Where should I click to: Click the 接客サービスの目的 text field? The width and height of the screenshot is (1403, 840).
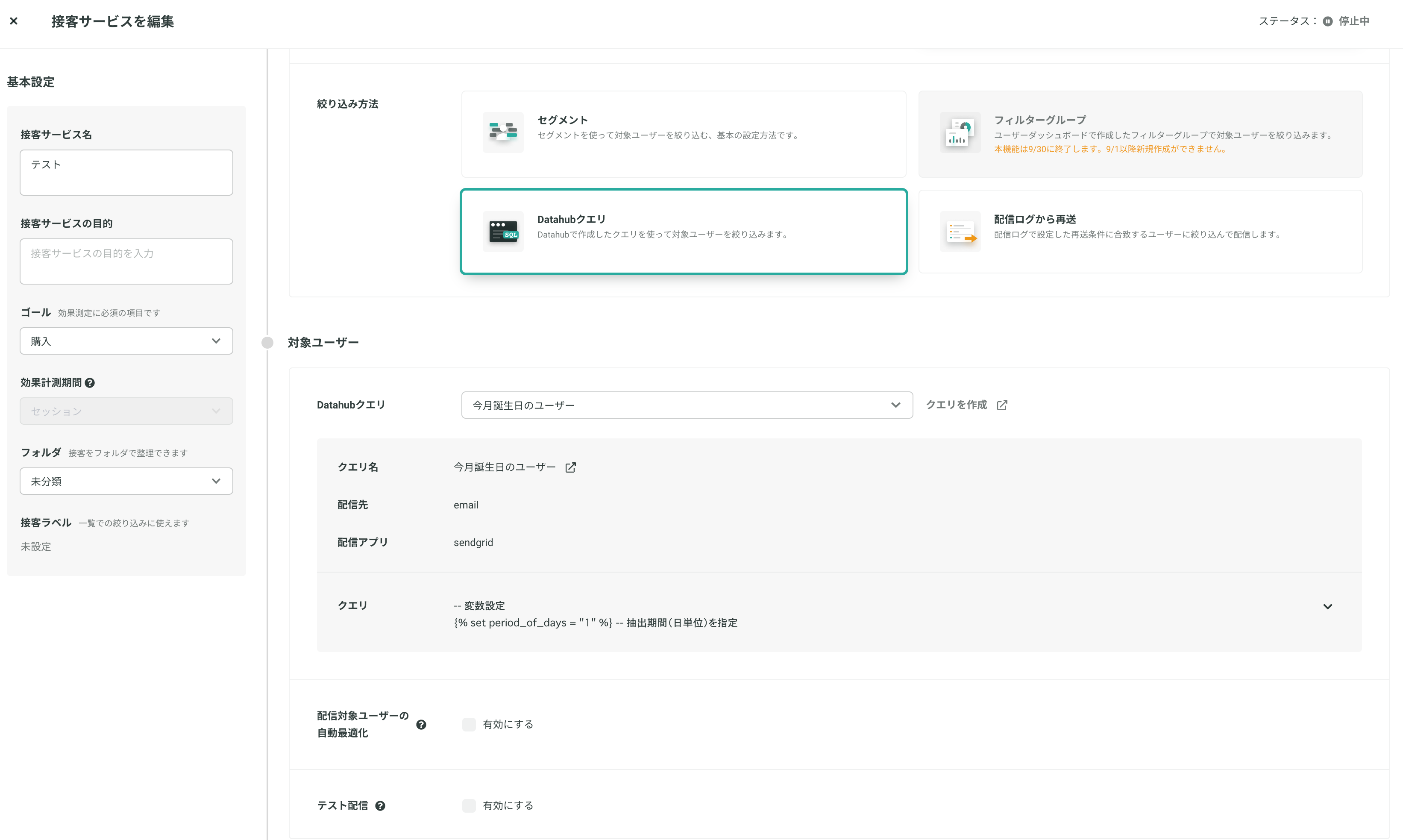126,261
